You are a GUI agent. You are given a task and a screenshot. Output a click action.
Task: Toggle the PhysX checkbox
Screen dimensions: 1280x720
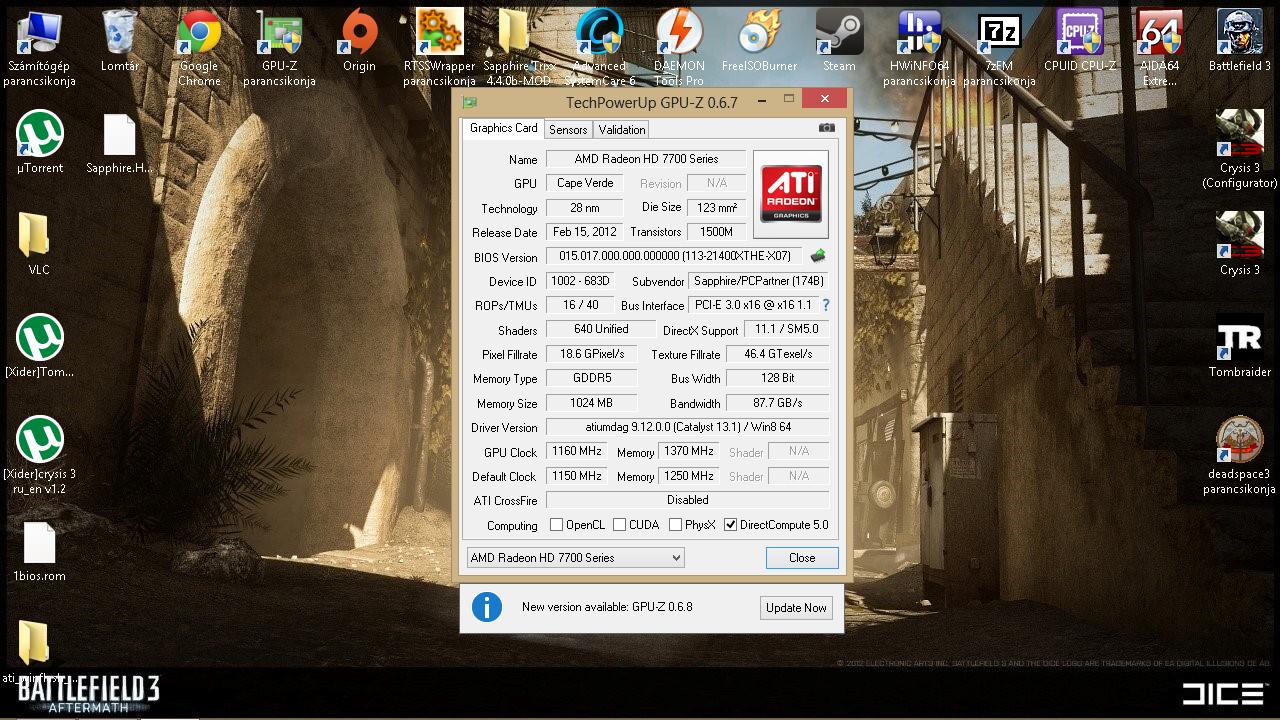click(676, 525)
